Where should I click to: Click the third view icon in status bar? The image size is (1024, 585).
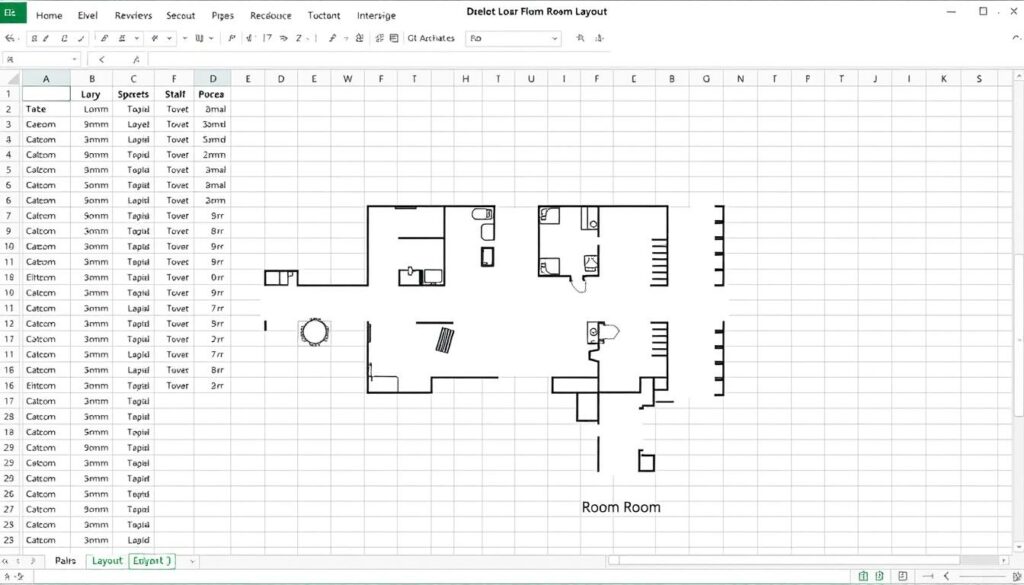[x=903, y=576]
